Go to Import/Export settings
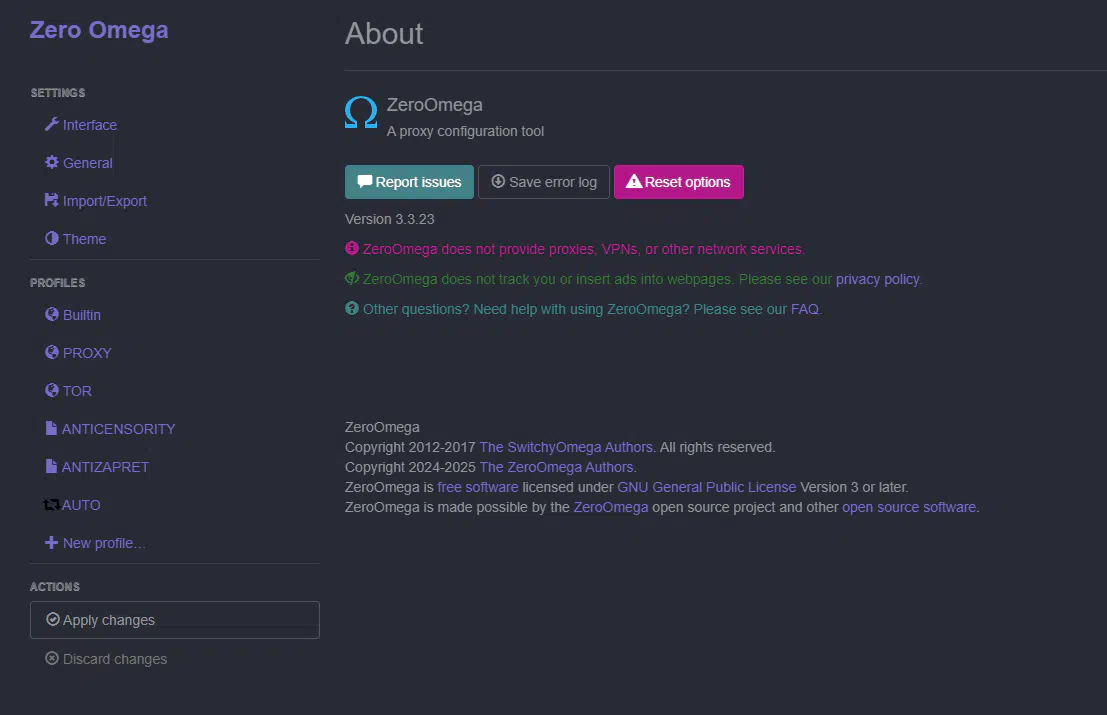Image resolution: width=1107 pixels, height=715 pixels. [x=104, y=201]
